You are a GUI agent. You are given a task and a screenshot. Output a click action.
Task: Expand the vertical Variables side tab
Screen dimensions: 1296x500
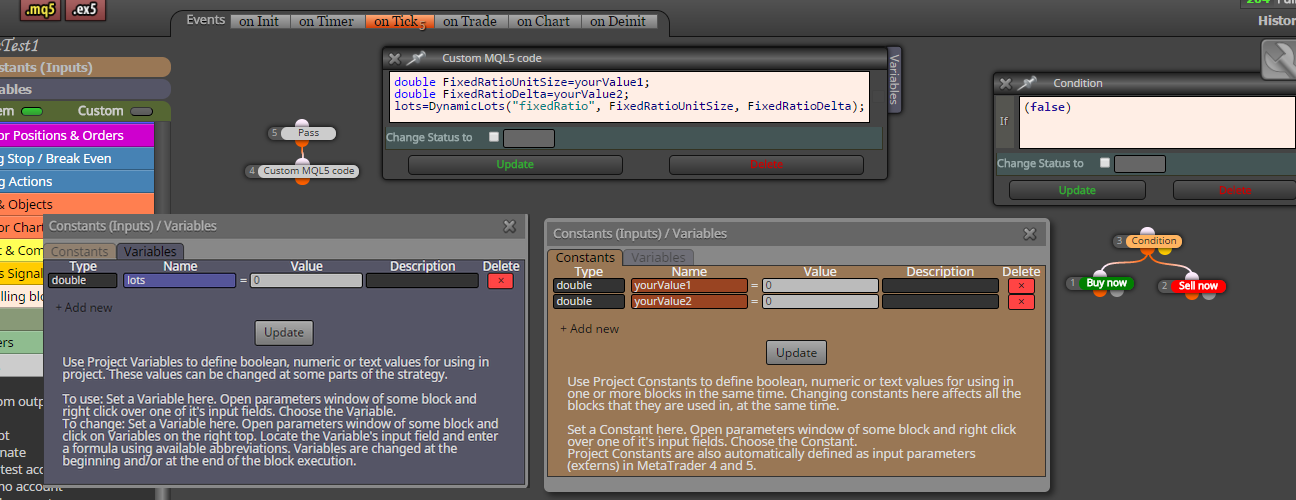[894, 79]
